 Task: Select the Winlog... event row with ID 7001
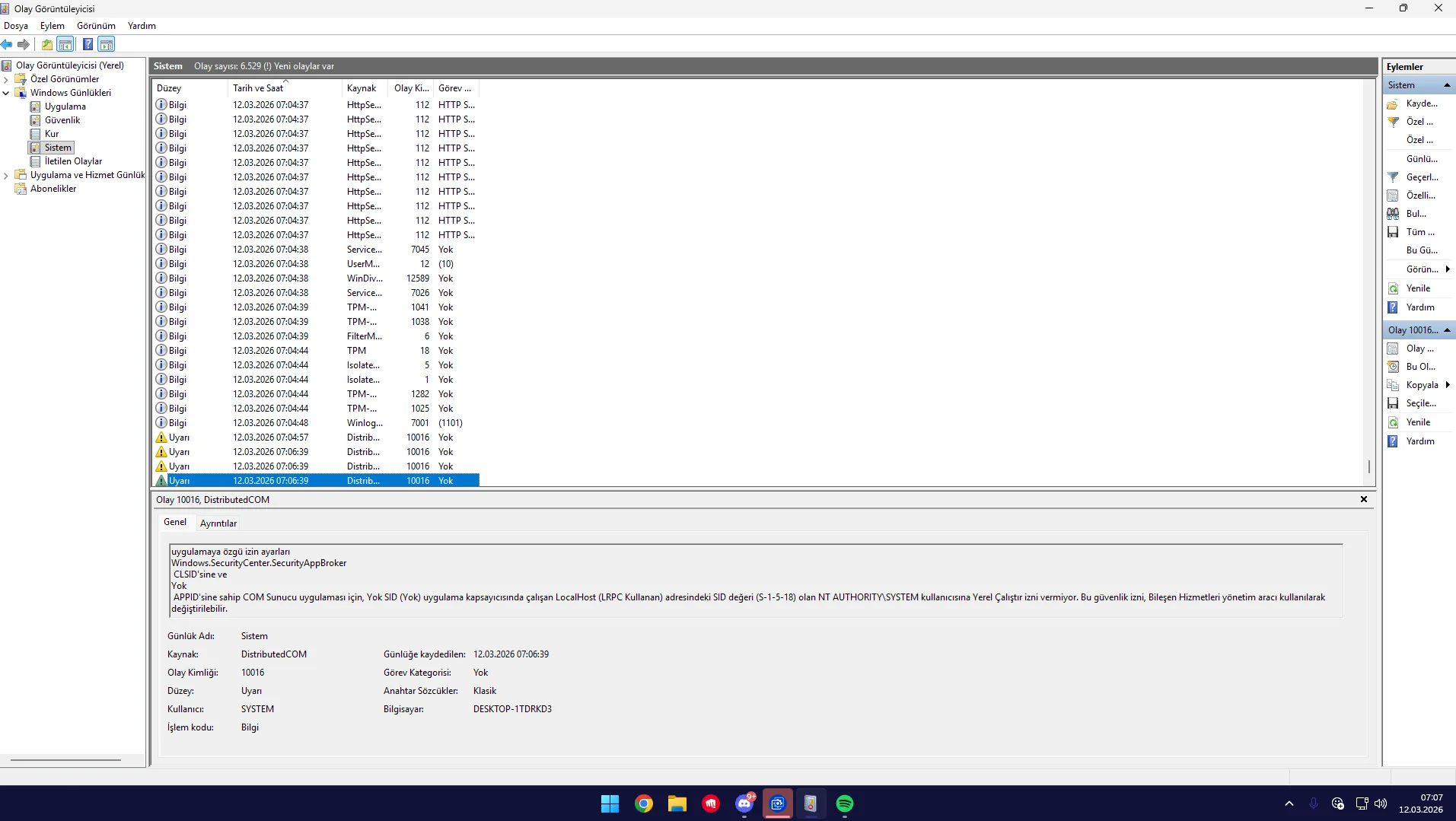pos(316,423)
